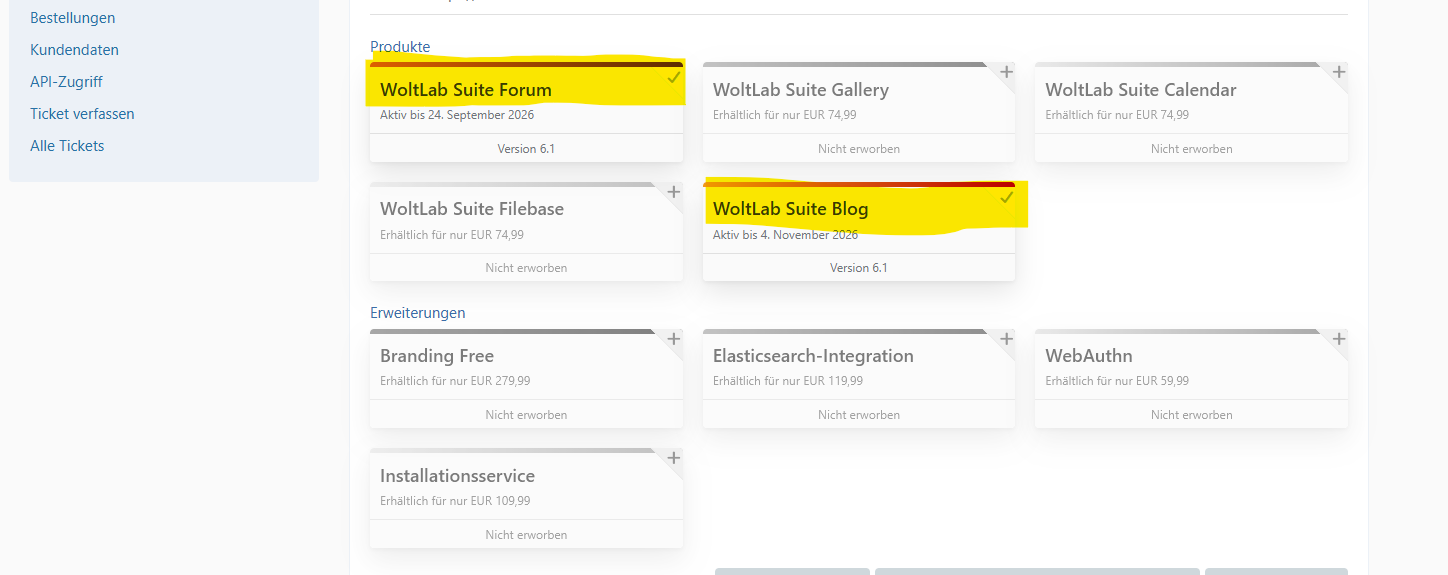The image size is (1448, 575).
Task: Click plus icon on WebAuthn card
Action: [1338, 339]
